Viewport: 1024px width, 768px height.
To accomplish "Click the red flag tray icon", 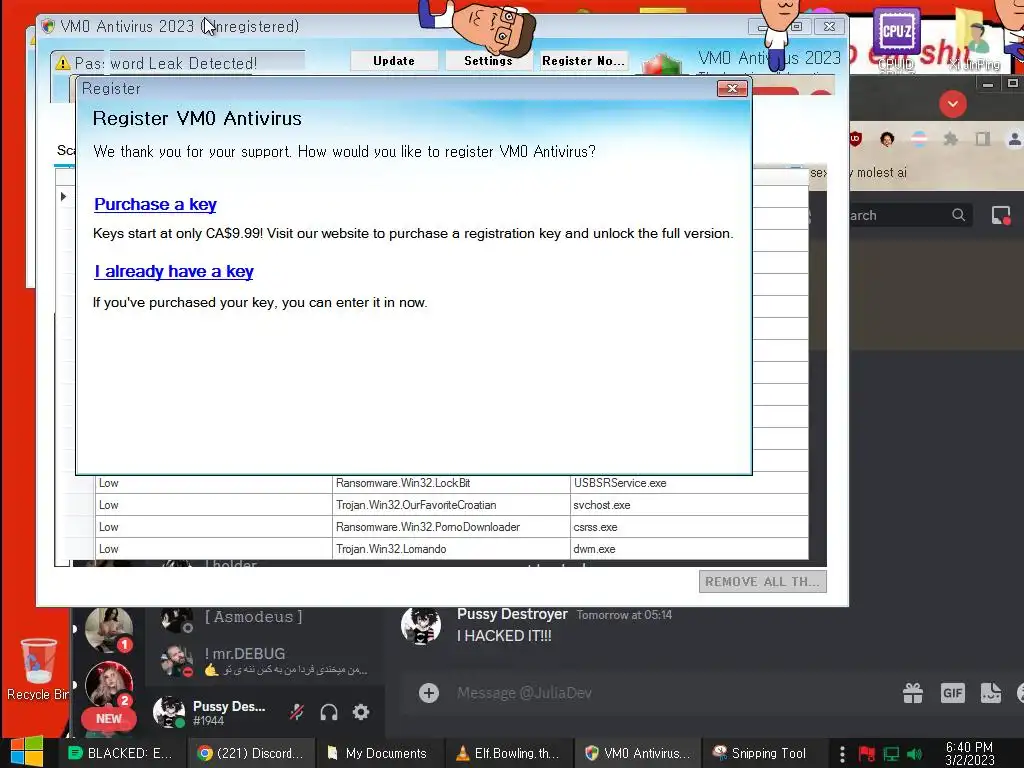I will coord(867,754).
